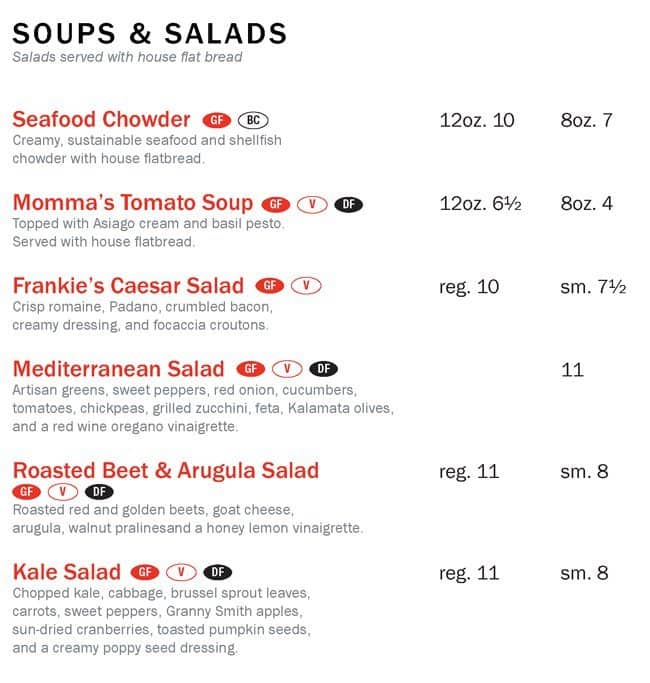Click the V badge beside Mediterranean Salad

pyautogui.click(x=287, y=370)
